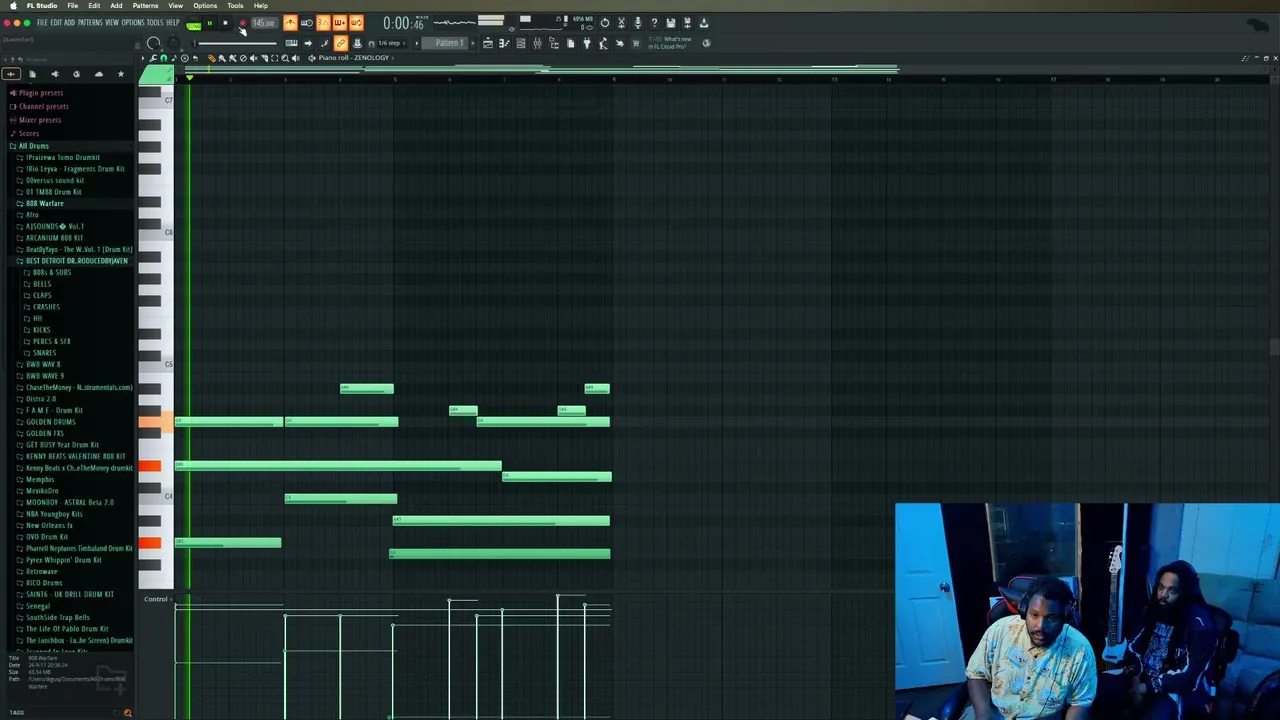
Task: Open the Tools menu in macOS menu bar
Action: [235, 5]
